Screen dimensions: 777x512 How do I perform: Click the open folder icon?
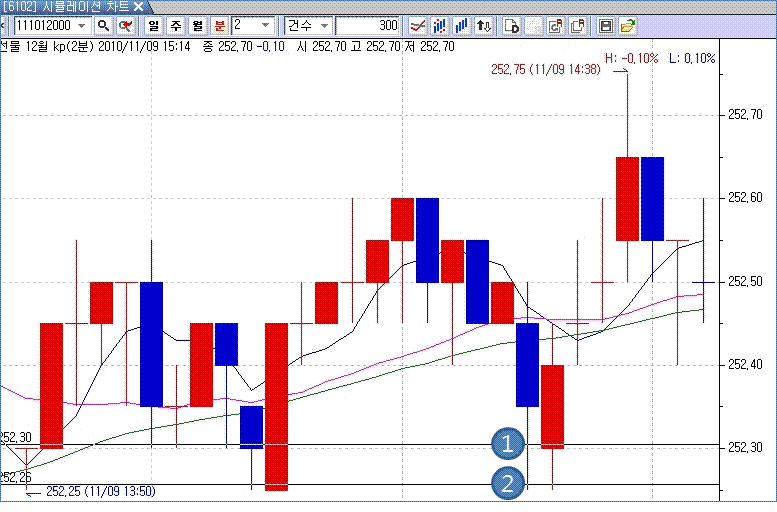(627, 25)
